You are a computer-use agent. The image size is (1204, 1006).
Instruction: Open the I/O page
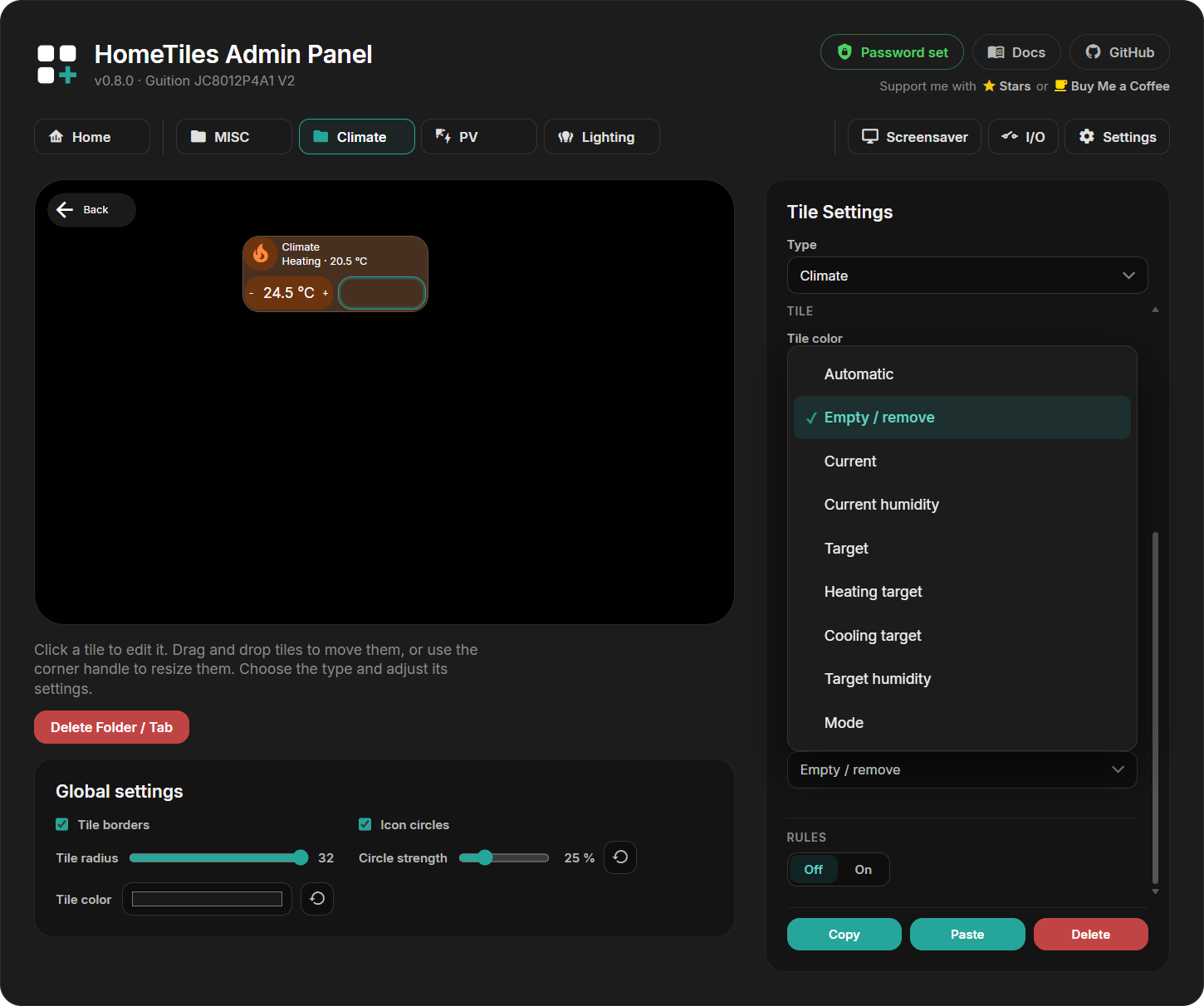[x=1023, y=137]
